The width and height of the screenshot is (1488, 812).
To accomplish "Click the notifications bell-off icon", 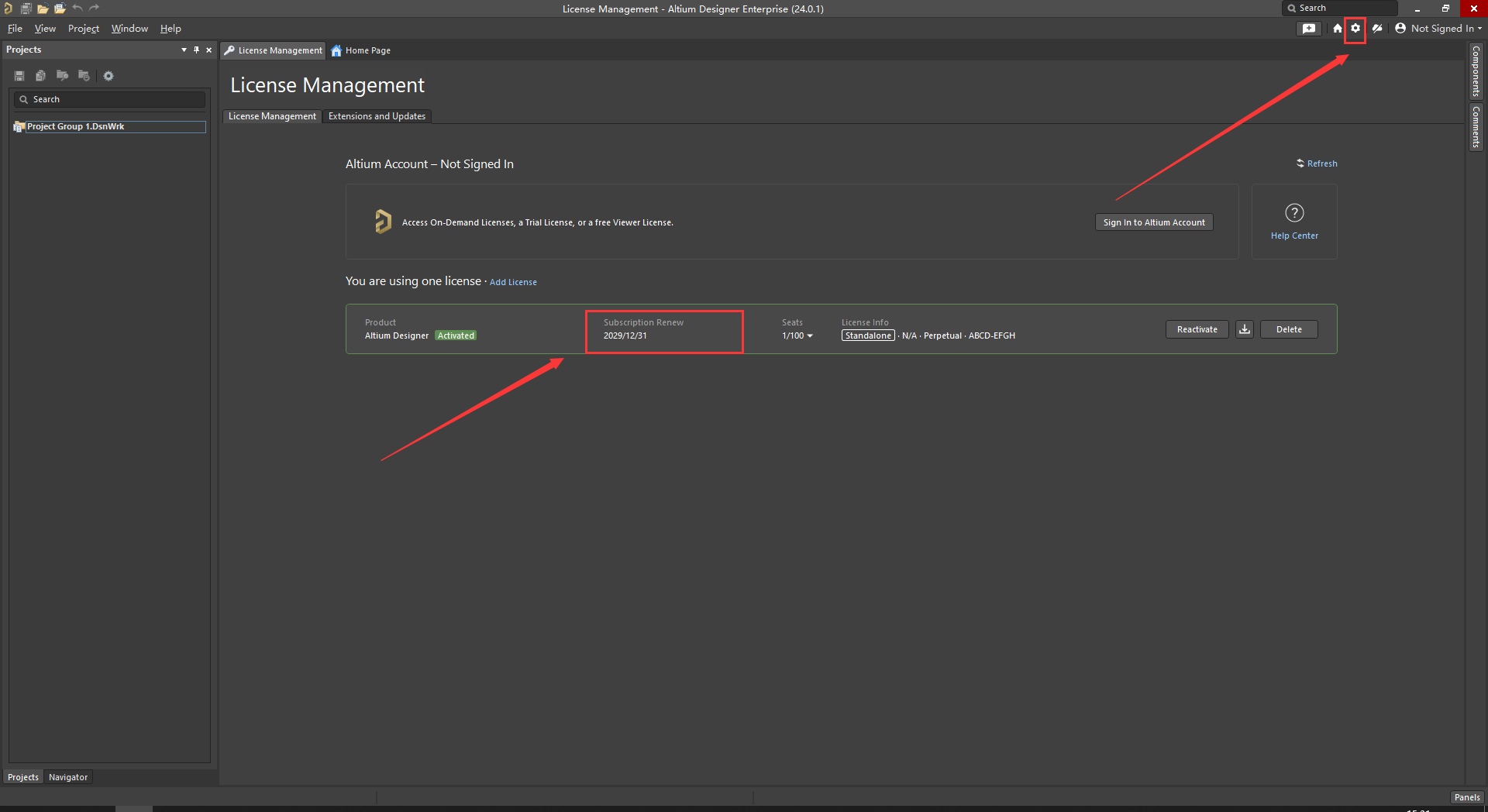I will point(1377,29).
